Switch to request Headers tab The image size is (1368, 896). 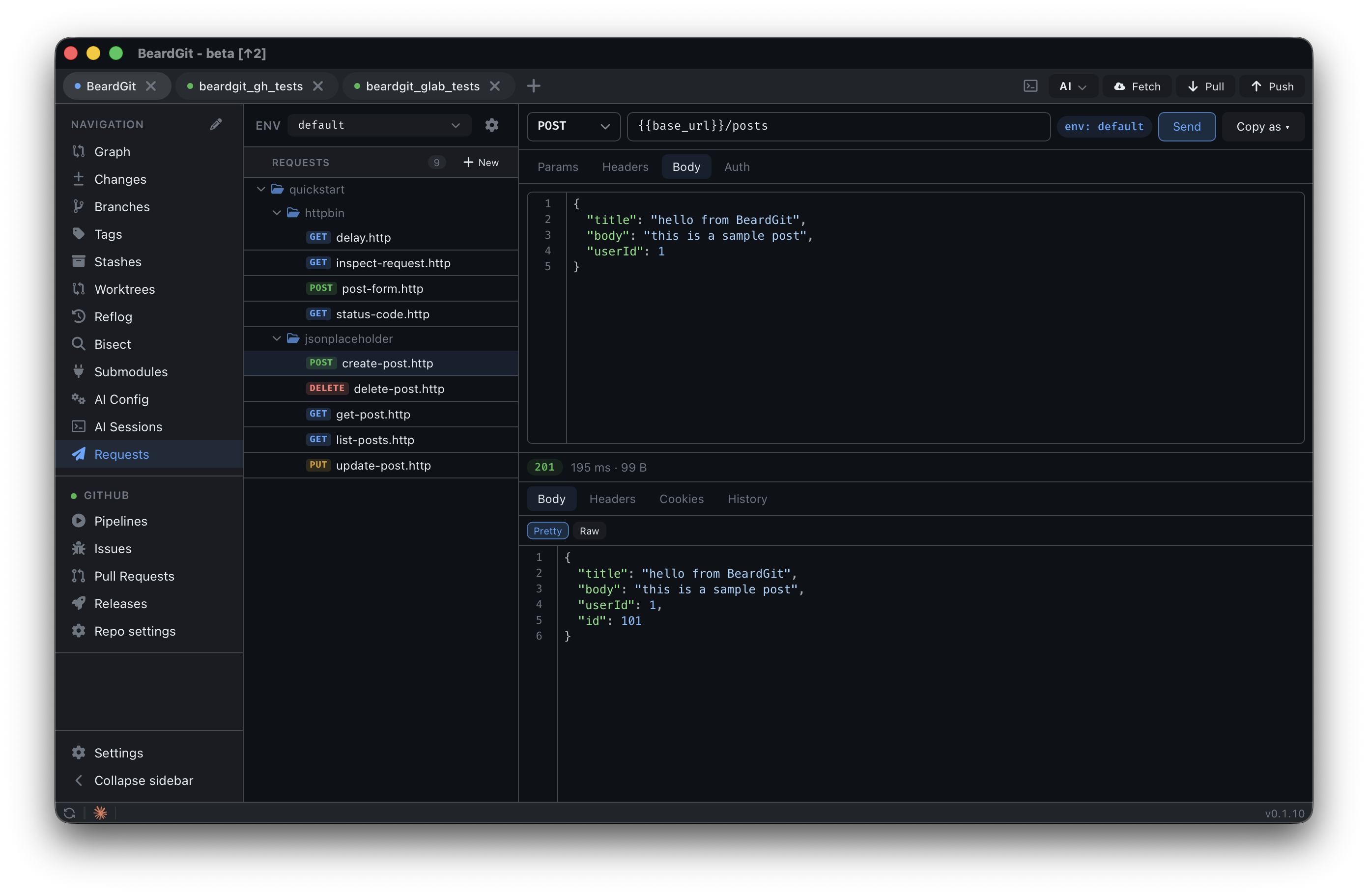pos(625,167)
